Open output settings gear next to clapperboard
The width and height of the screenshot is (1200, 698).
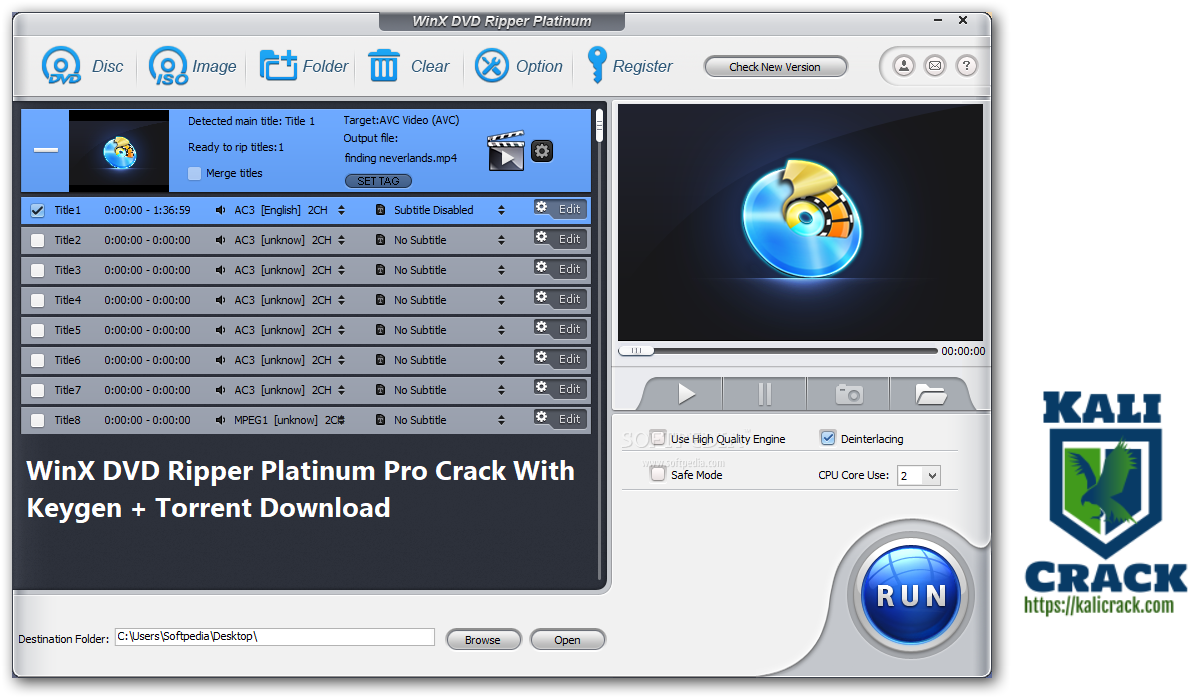point(542,151)
